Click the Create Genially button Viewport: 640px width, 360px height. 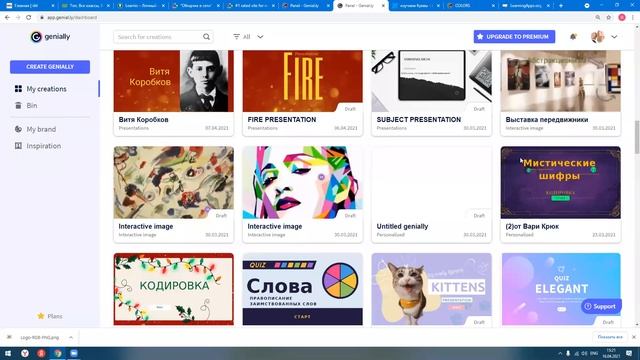coord(50,67)
